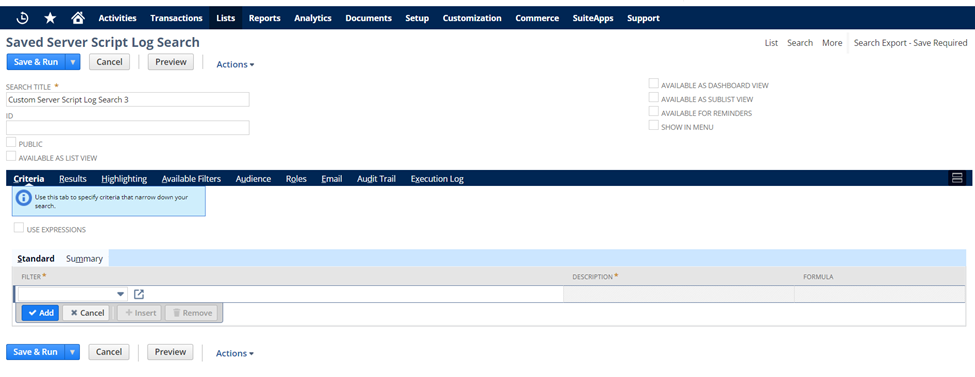Click the bottom Cancel button
This screenshot has height=377, width=975.
[x=109, y=352]
